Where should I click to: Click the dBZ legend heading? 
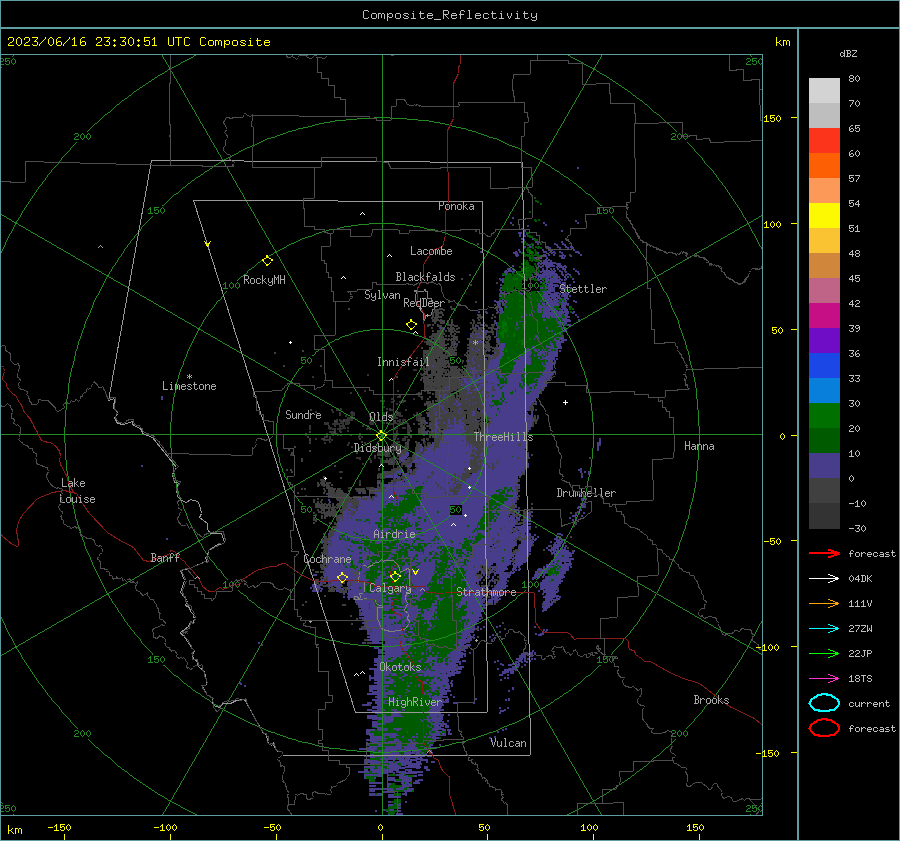click(848, 53)
